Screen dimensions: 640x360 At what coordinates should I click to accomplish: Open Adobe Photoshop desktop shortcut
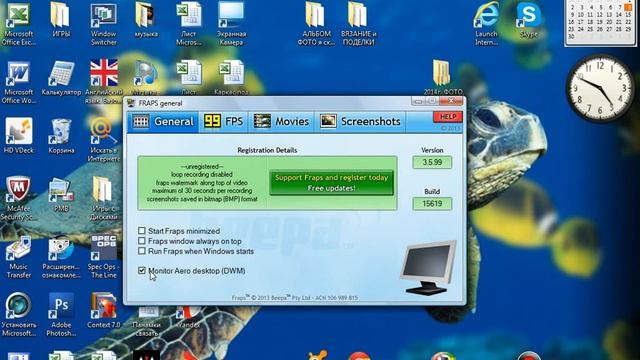tap(61, 315)
